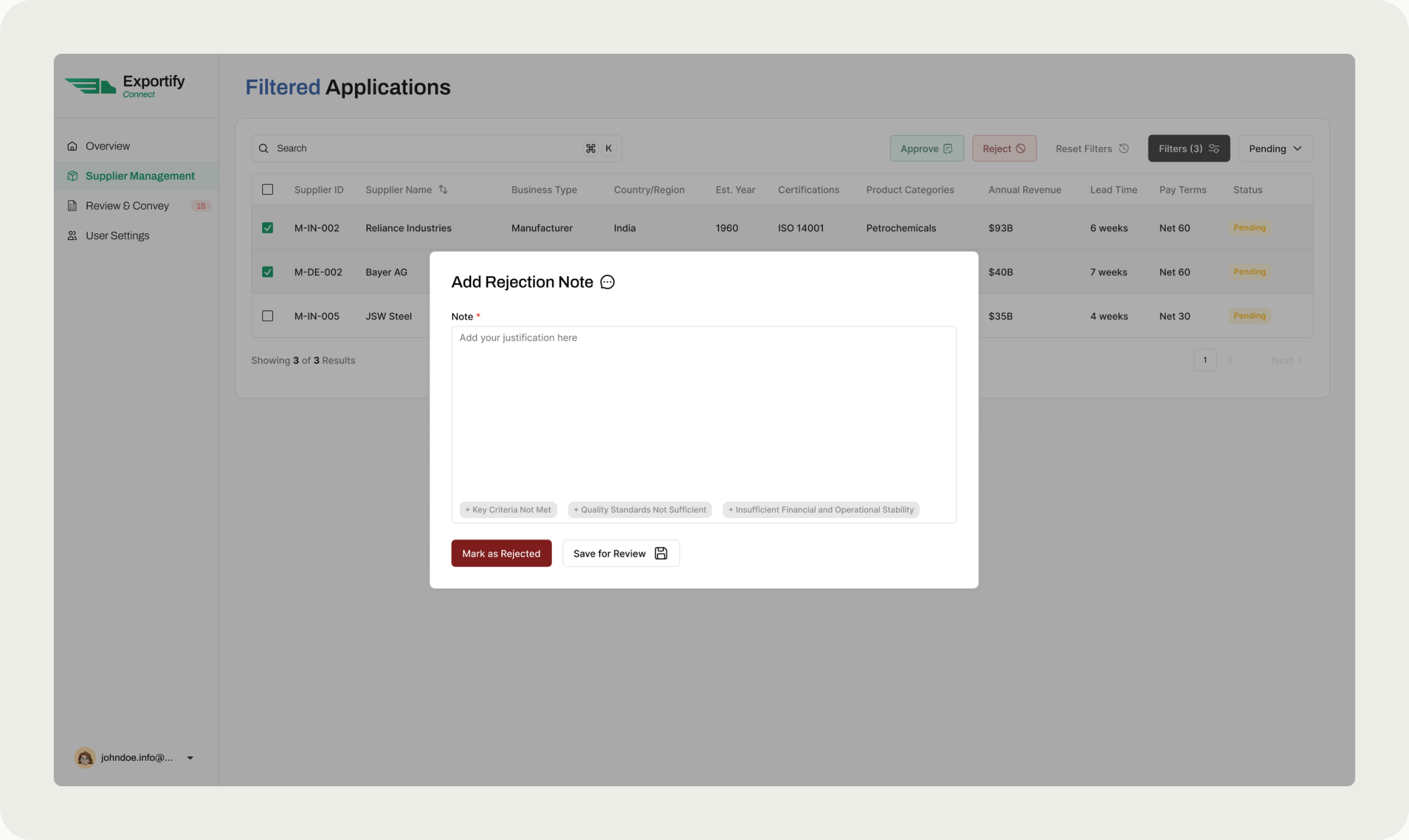
Task: Click the Certifications column header
Action: 809,190
